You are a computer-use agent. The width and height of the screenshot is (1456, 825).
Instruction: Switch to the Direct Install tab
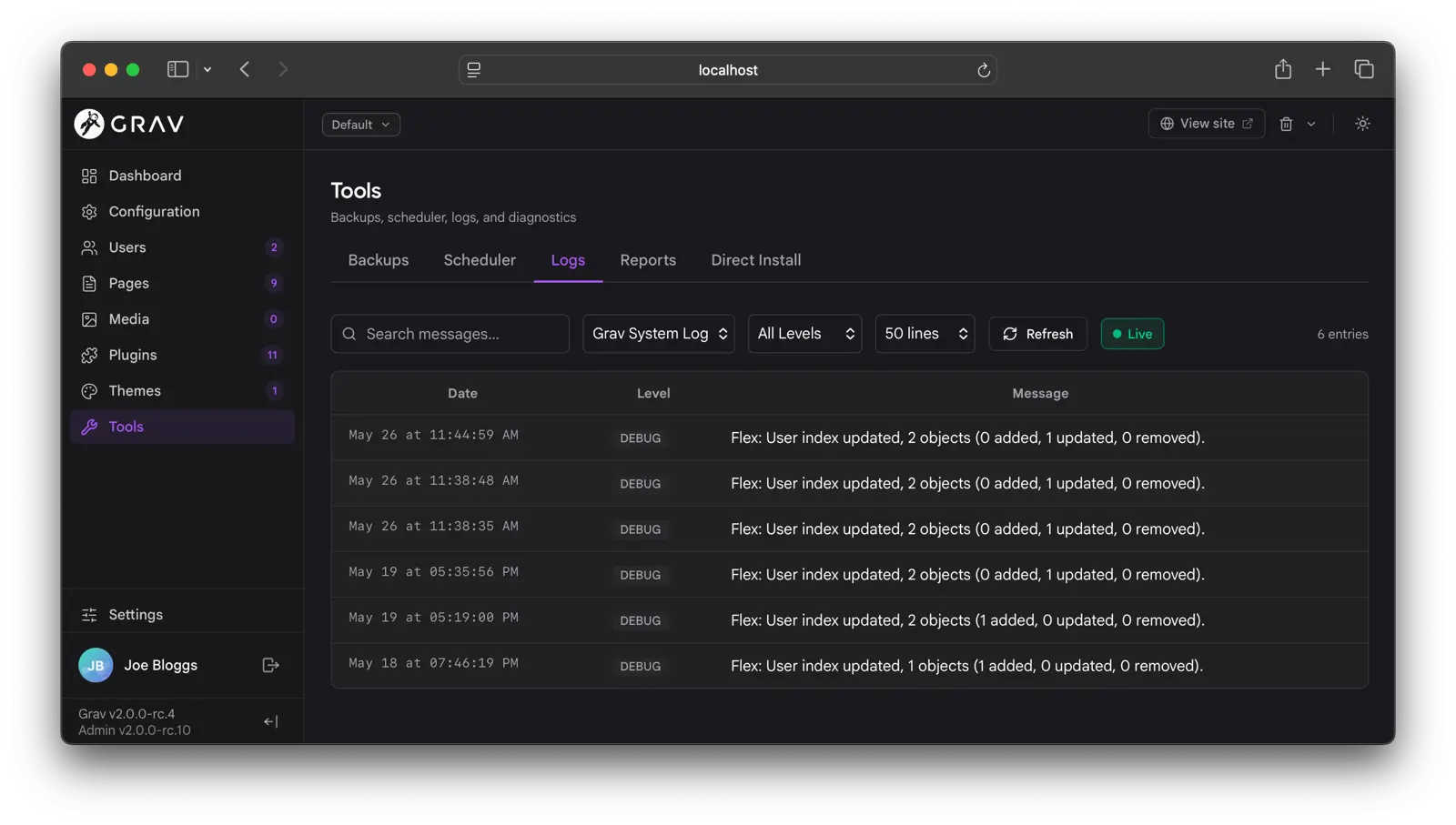point(756,260)
